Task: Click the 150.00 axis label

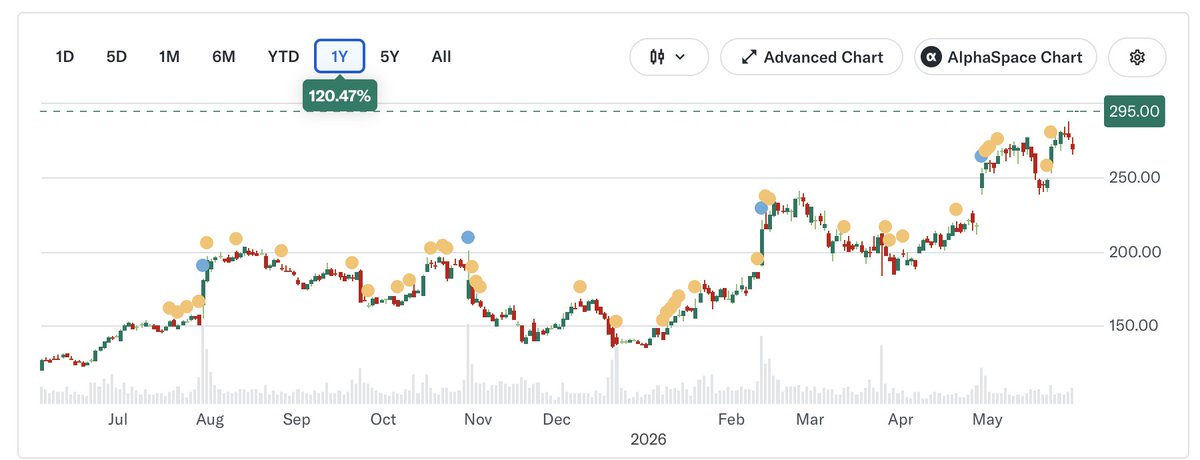Action: pos(1134,326)
